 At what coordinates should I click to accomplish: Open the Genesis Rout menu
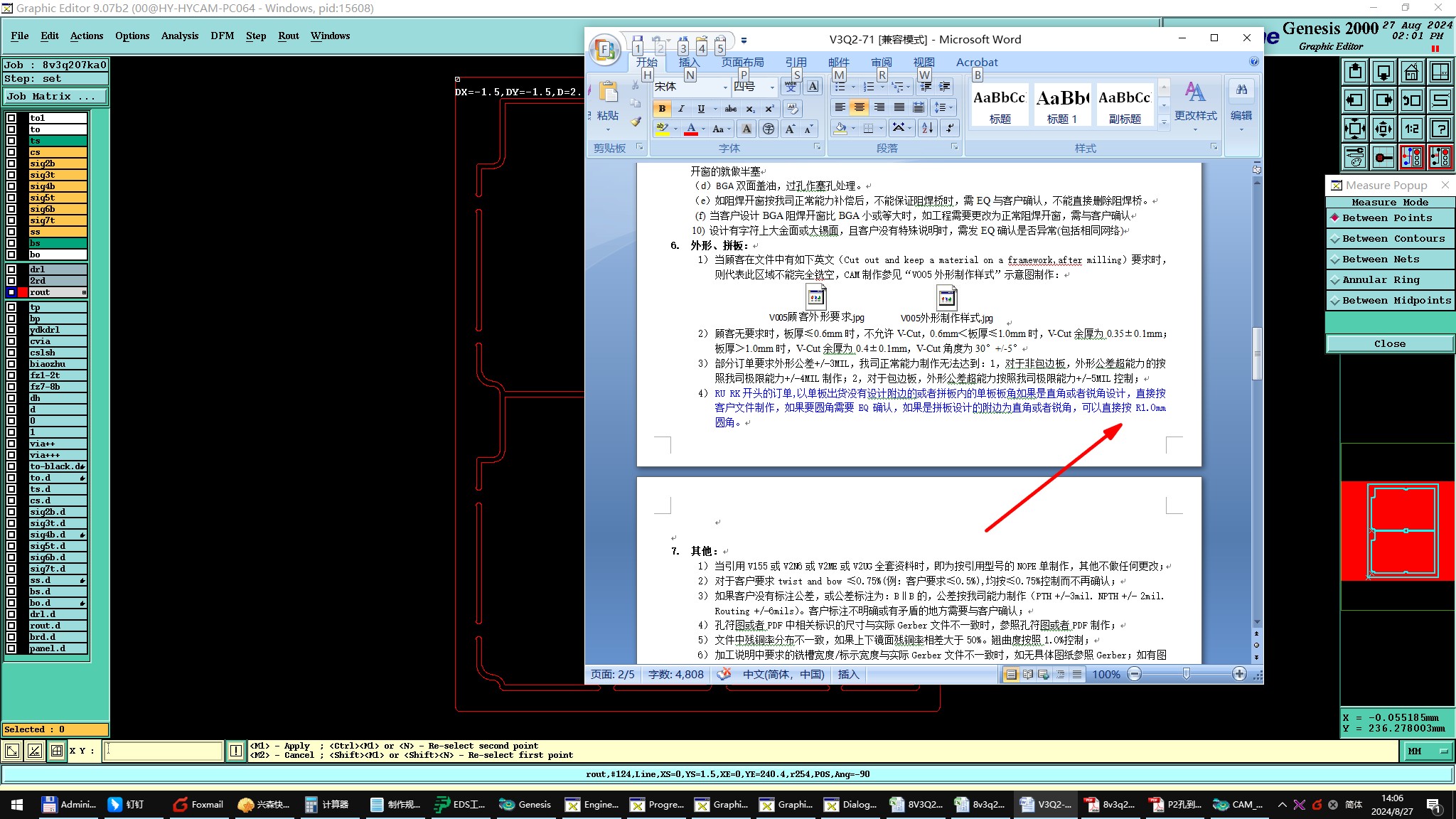[x=289, y=36]
